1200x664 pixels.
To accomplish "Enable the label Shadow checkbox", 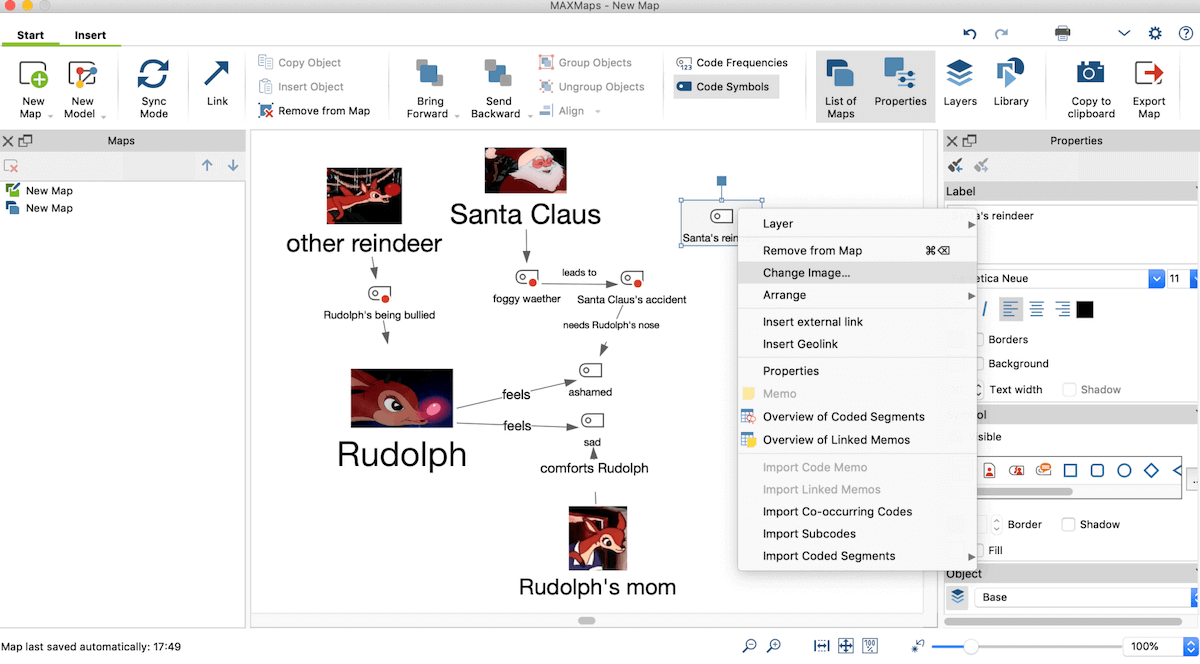I will click(1069, 390).
